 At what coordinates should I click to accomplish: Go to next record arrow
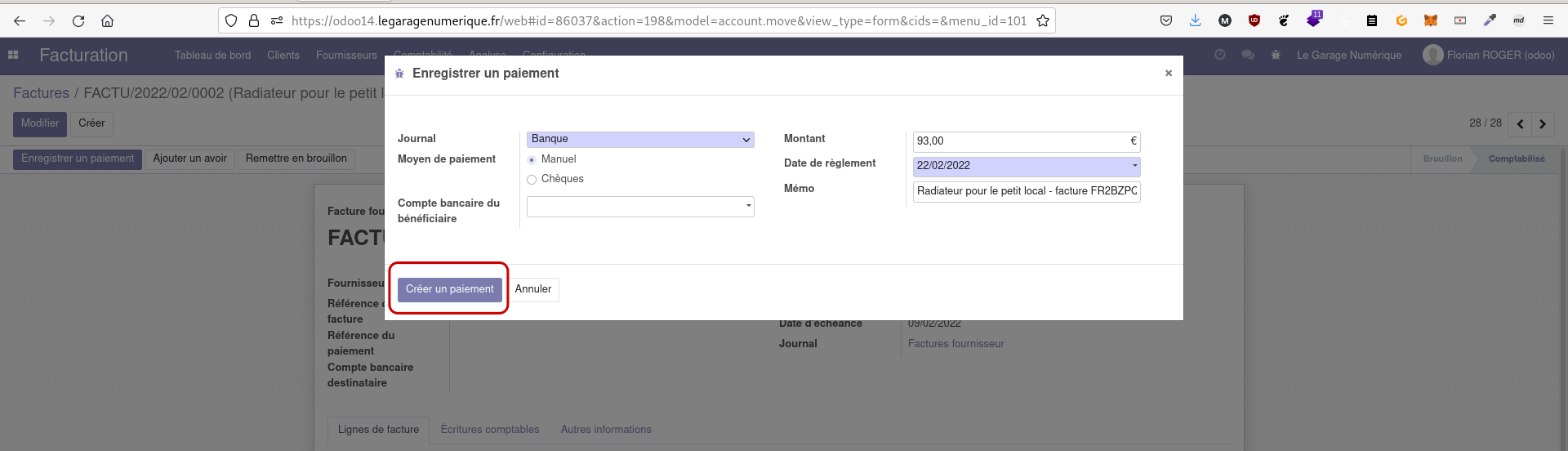point(1543,124)
